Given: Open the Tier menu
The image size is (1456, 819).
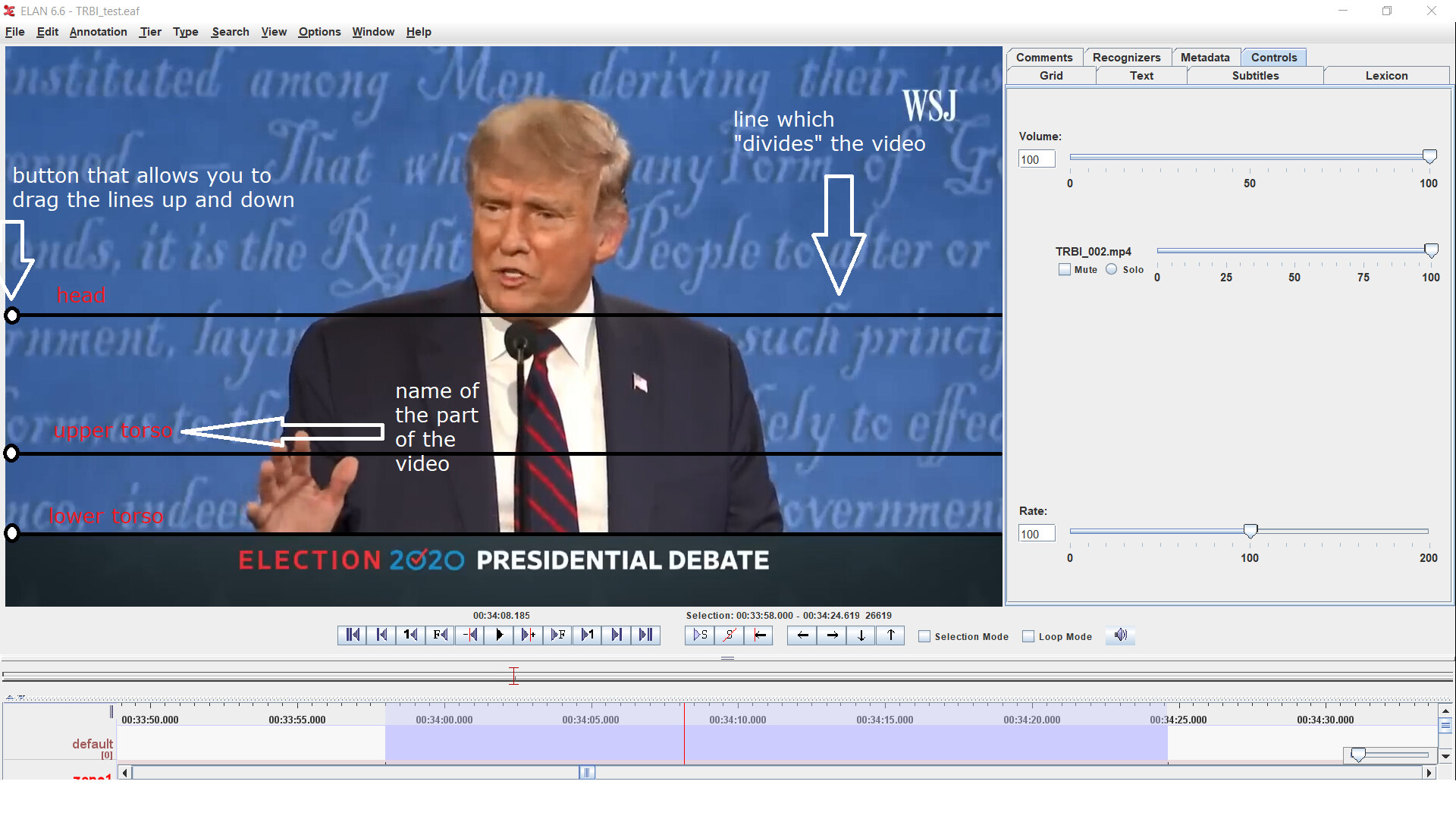Looking at the screenshot, I should (150, 32).
